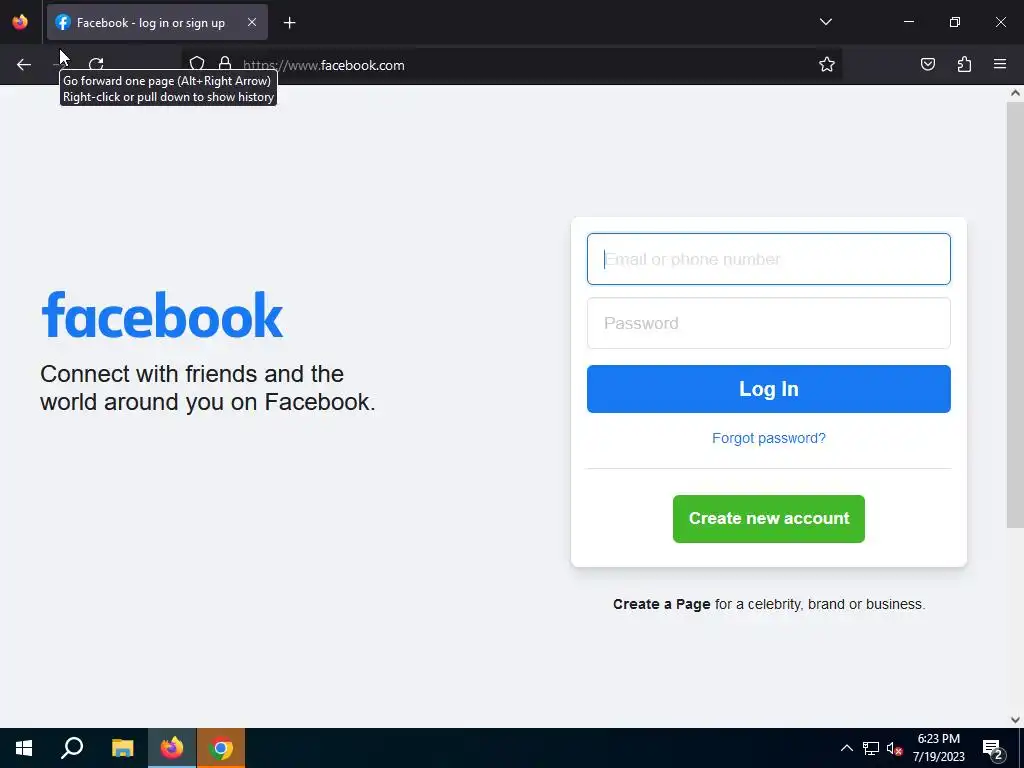Focus the Email or phone number field
This screenshot has width=1024, height=768.
point(769,259)
